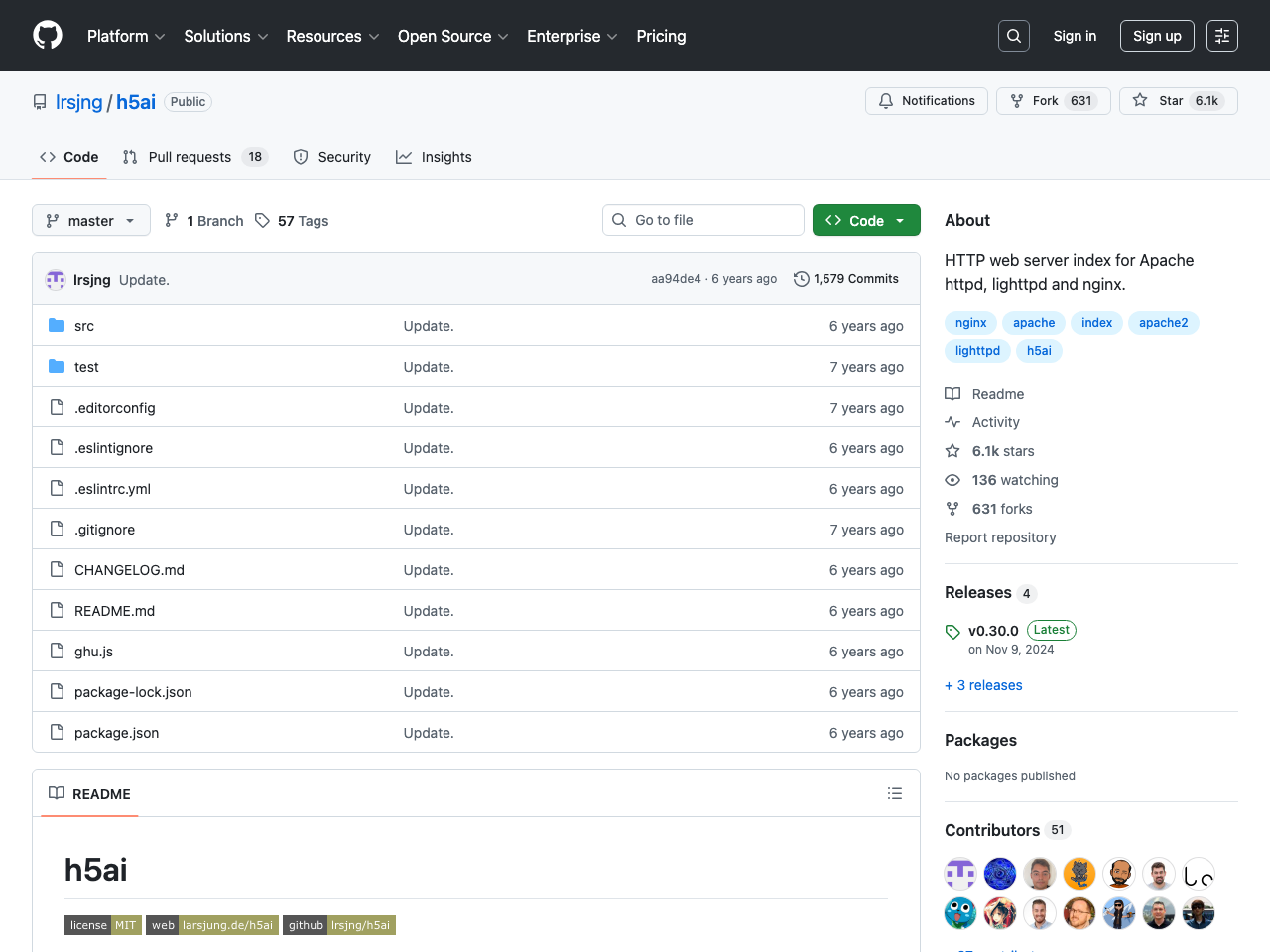Click the tag icon next to 57 Tags
Screen dimensions: 1270x952
coord(262,221)
